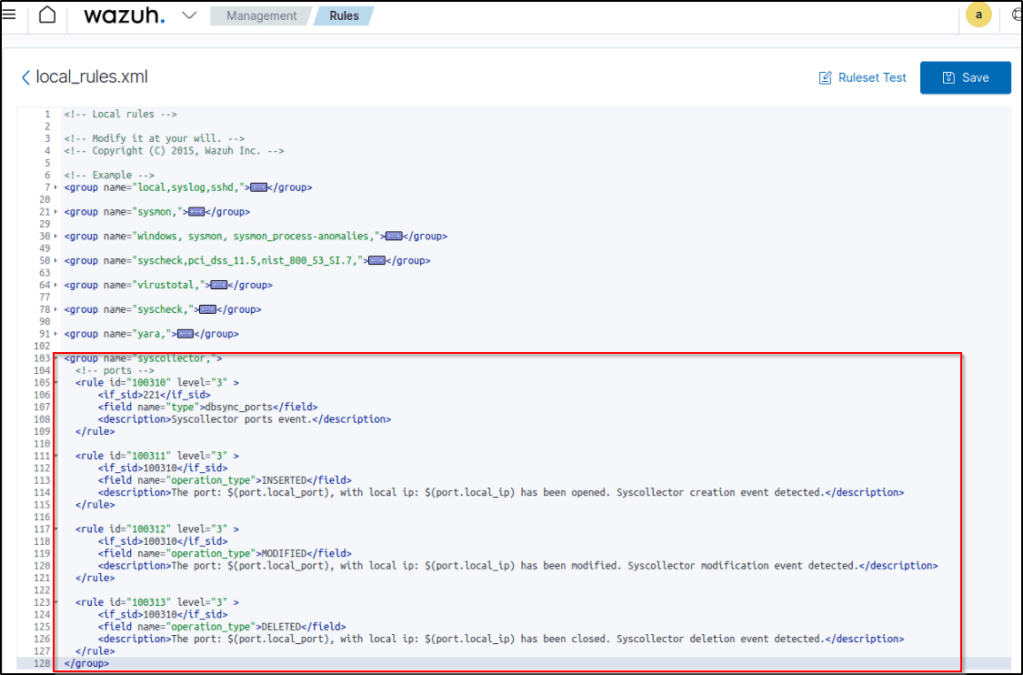Select the Management breadcrumb
This screenshot has height=675, width=1023.
point(261,16)
